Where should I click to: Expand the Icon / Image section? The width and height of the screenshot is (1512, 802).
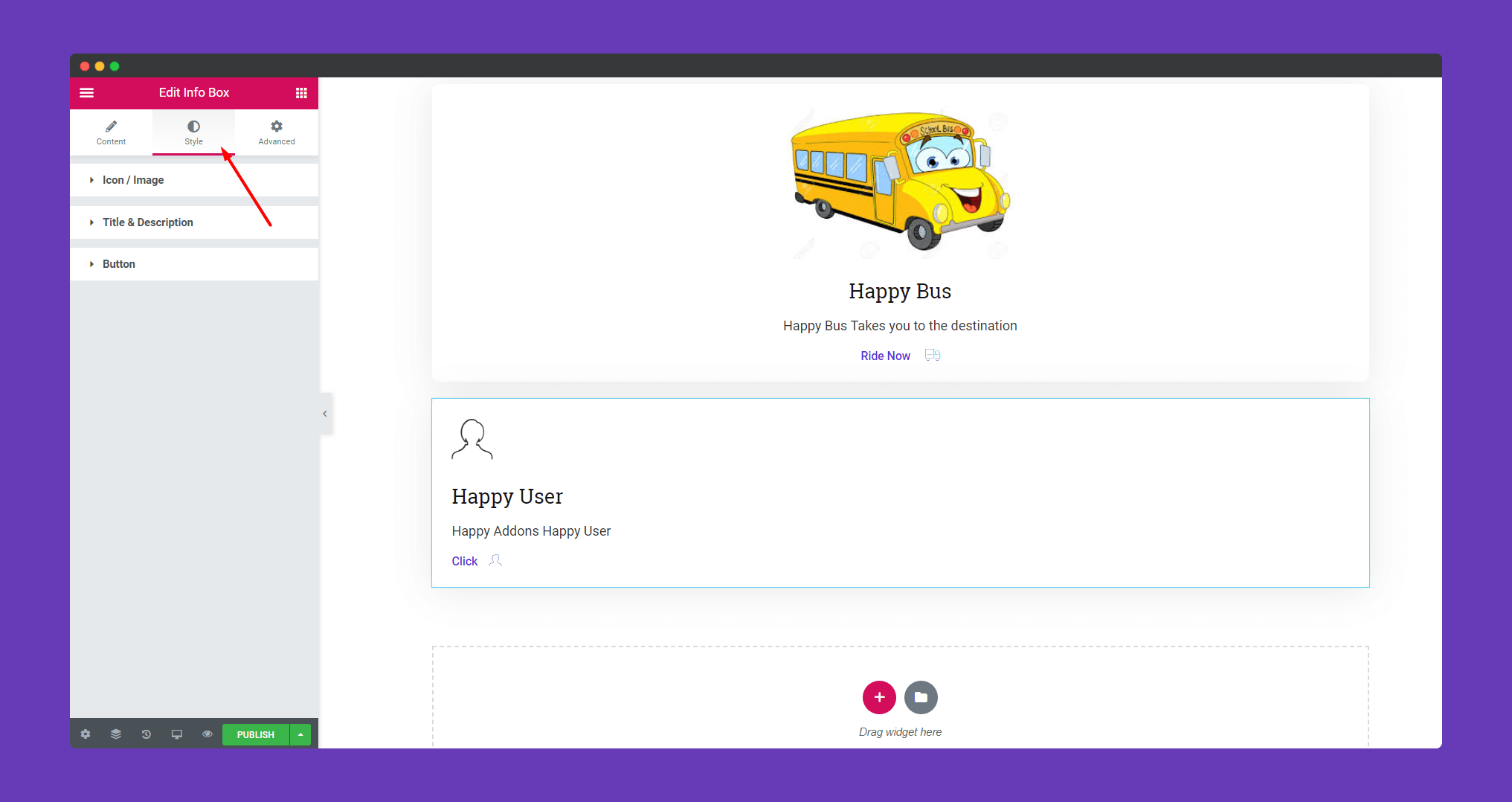click(194, 180)
